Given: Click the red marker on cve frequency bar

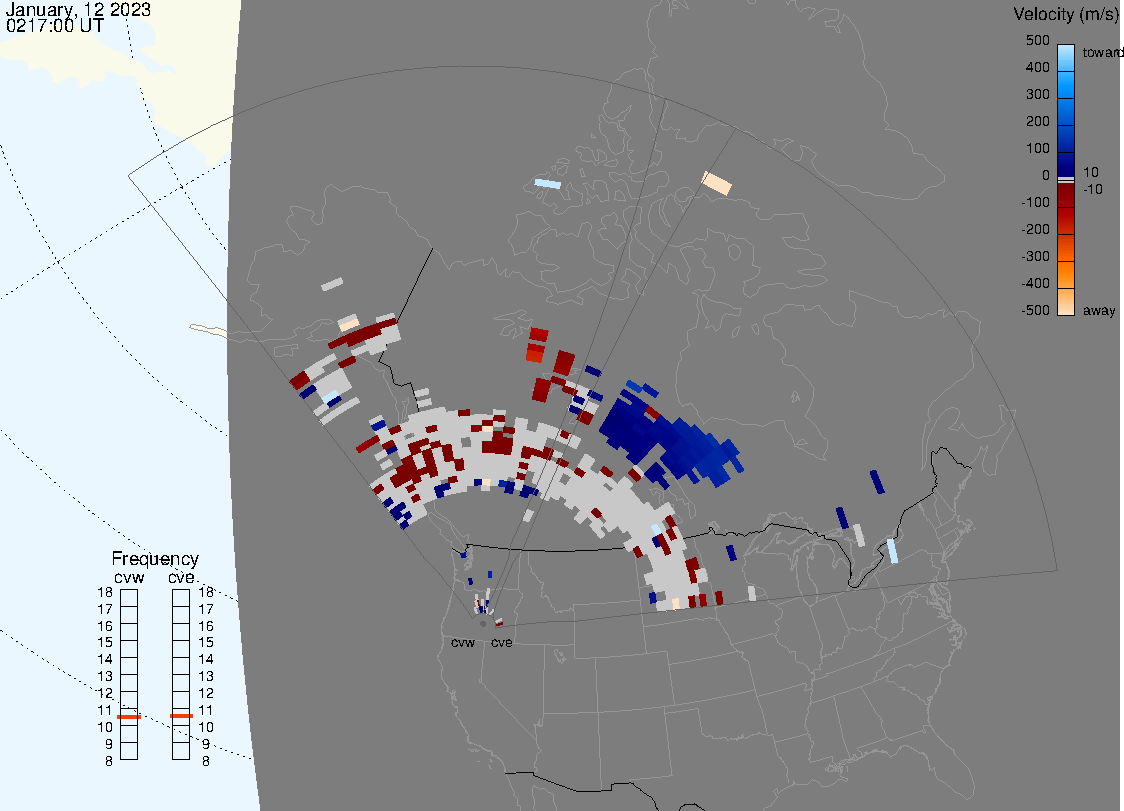Looking at the screenshot, I should tap(181, 716).
